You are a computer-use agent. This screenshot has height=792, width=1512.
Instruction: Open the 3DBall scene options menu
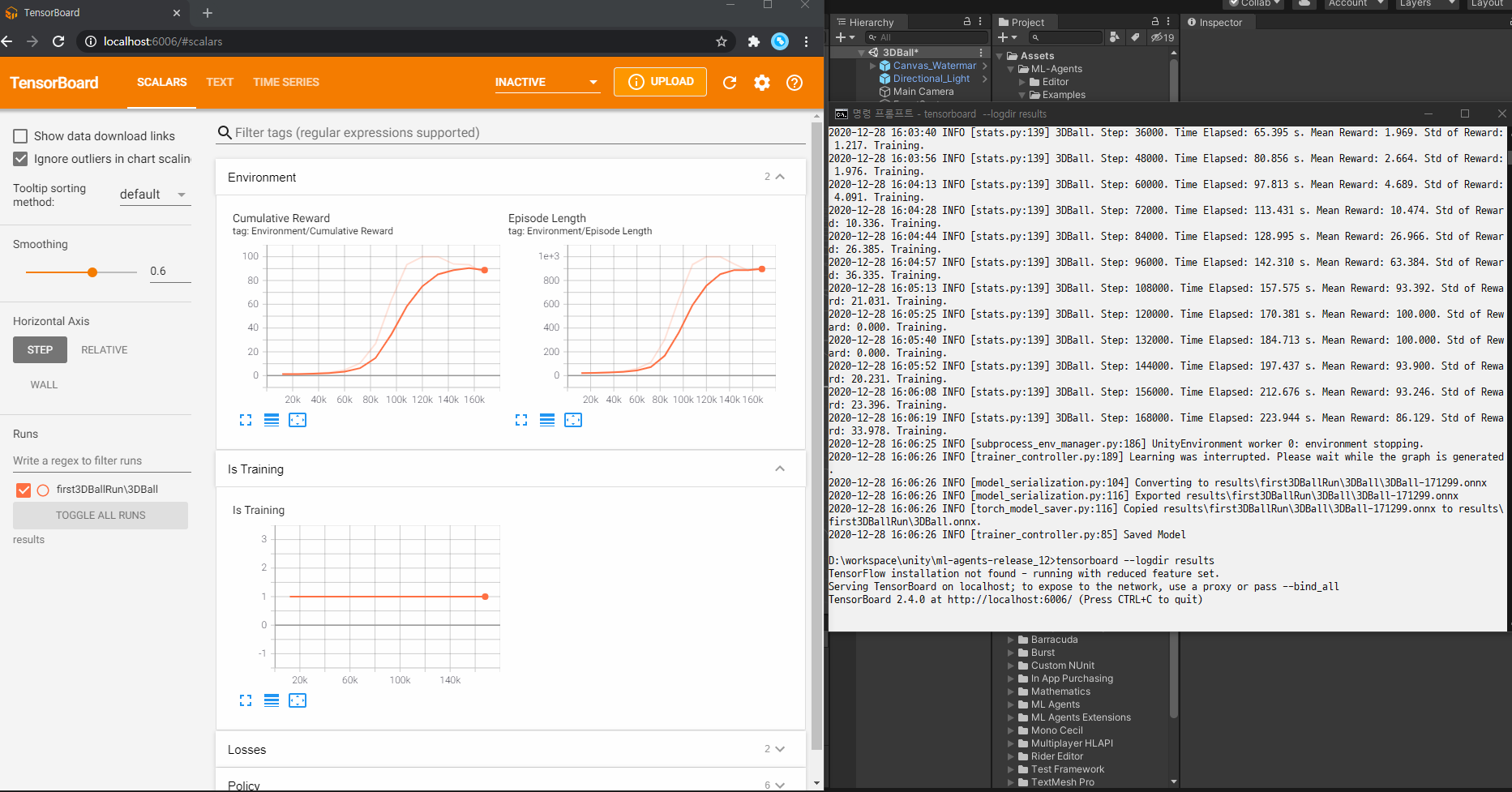click(x=981, y=53)
